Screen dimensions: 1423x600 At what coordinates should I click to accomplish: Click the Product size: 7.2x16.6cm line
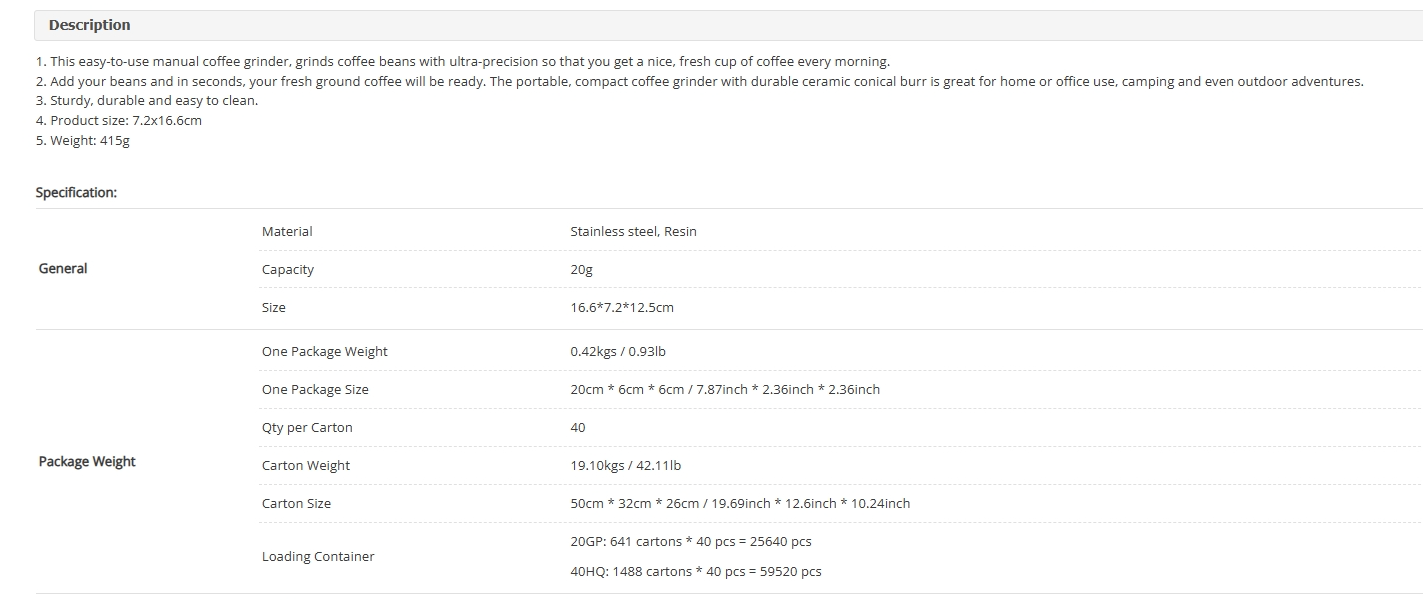click(119, 120)
